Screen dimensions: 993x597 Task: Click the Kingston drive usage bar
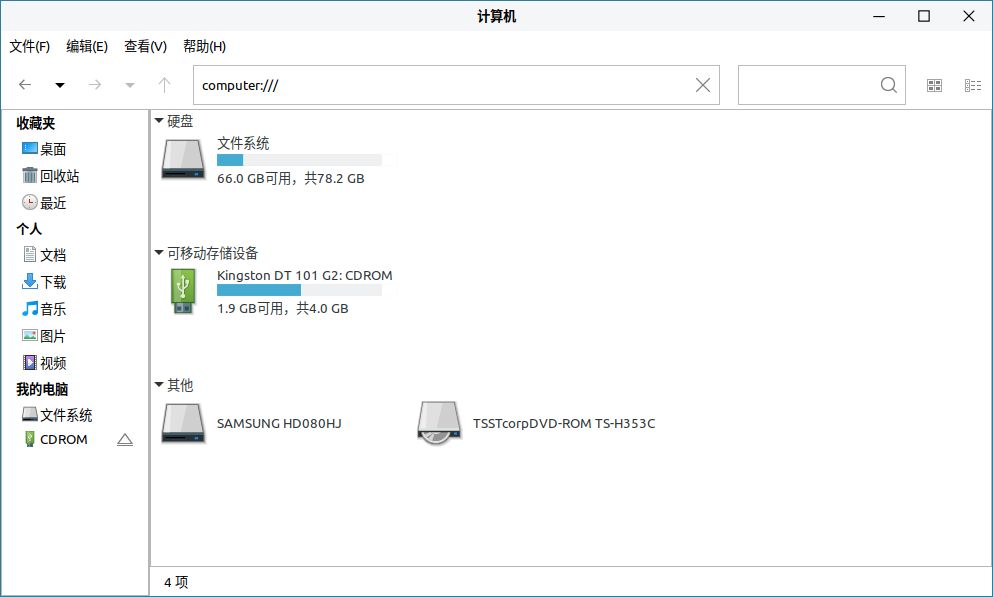pos(300,290)
